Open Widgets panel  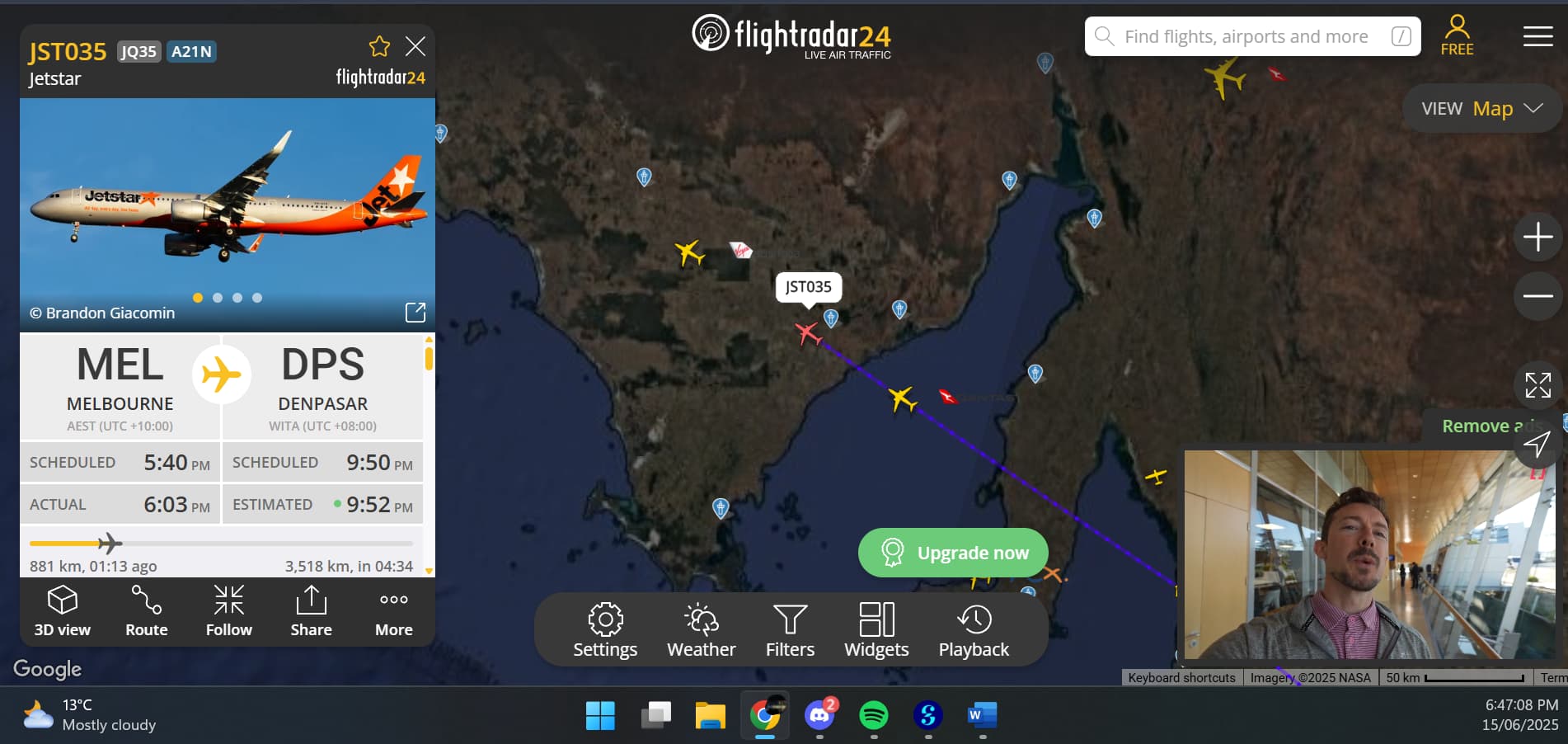876,630
